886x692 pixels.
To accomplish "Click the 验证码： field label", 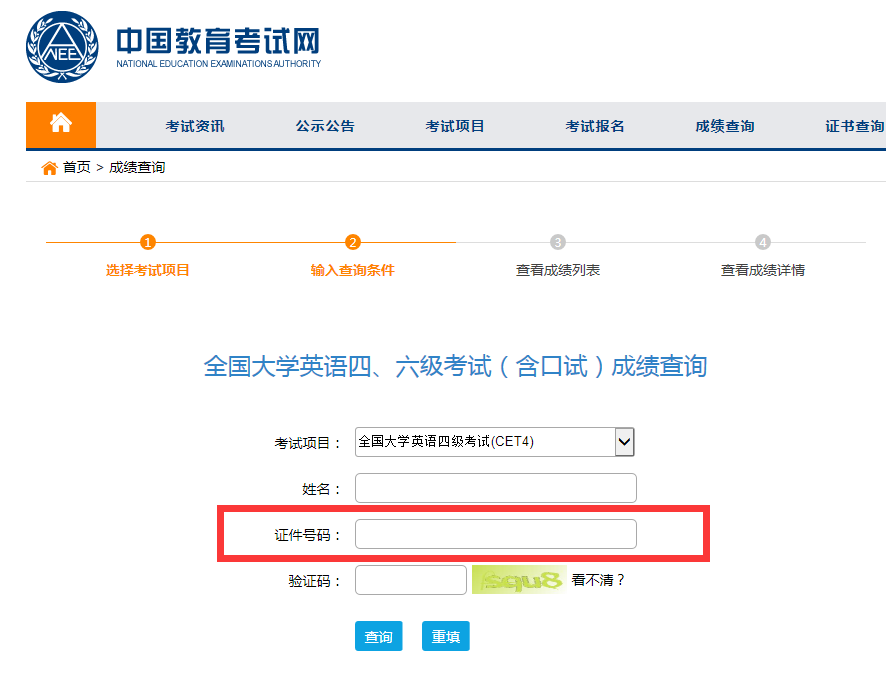I will pos(315,581).
